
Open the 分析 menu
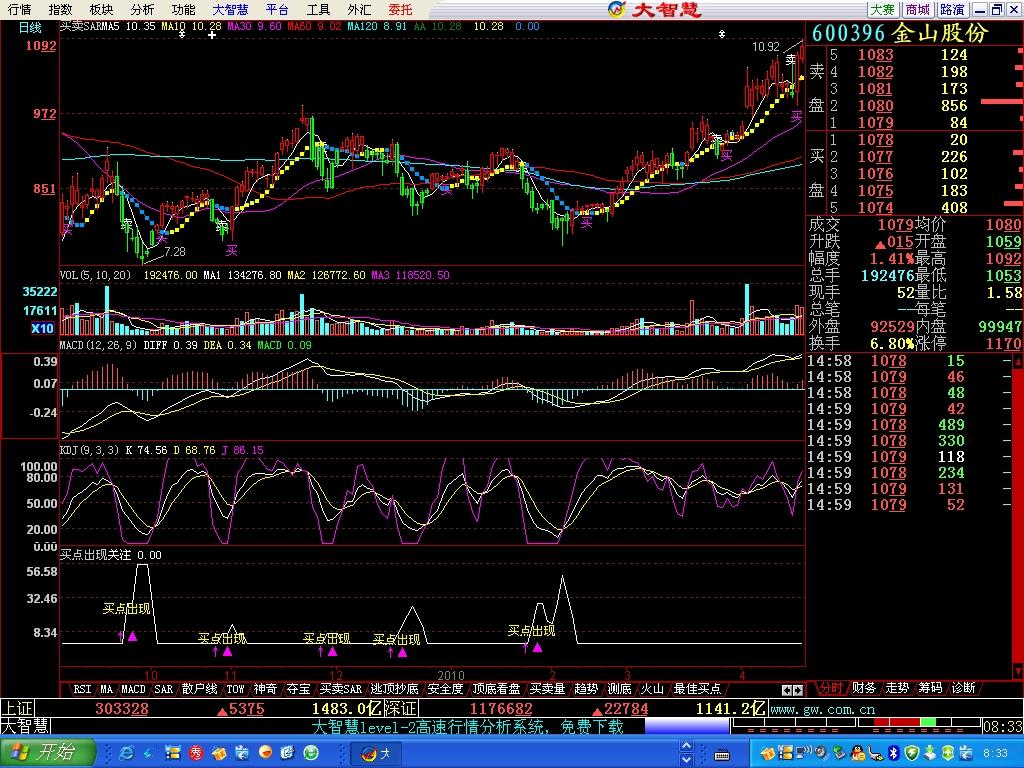tap(142, 9)
